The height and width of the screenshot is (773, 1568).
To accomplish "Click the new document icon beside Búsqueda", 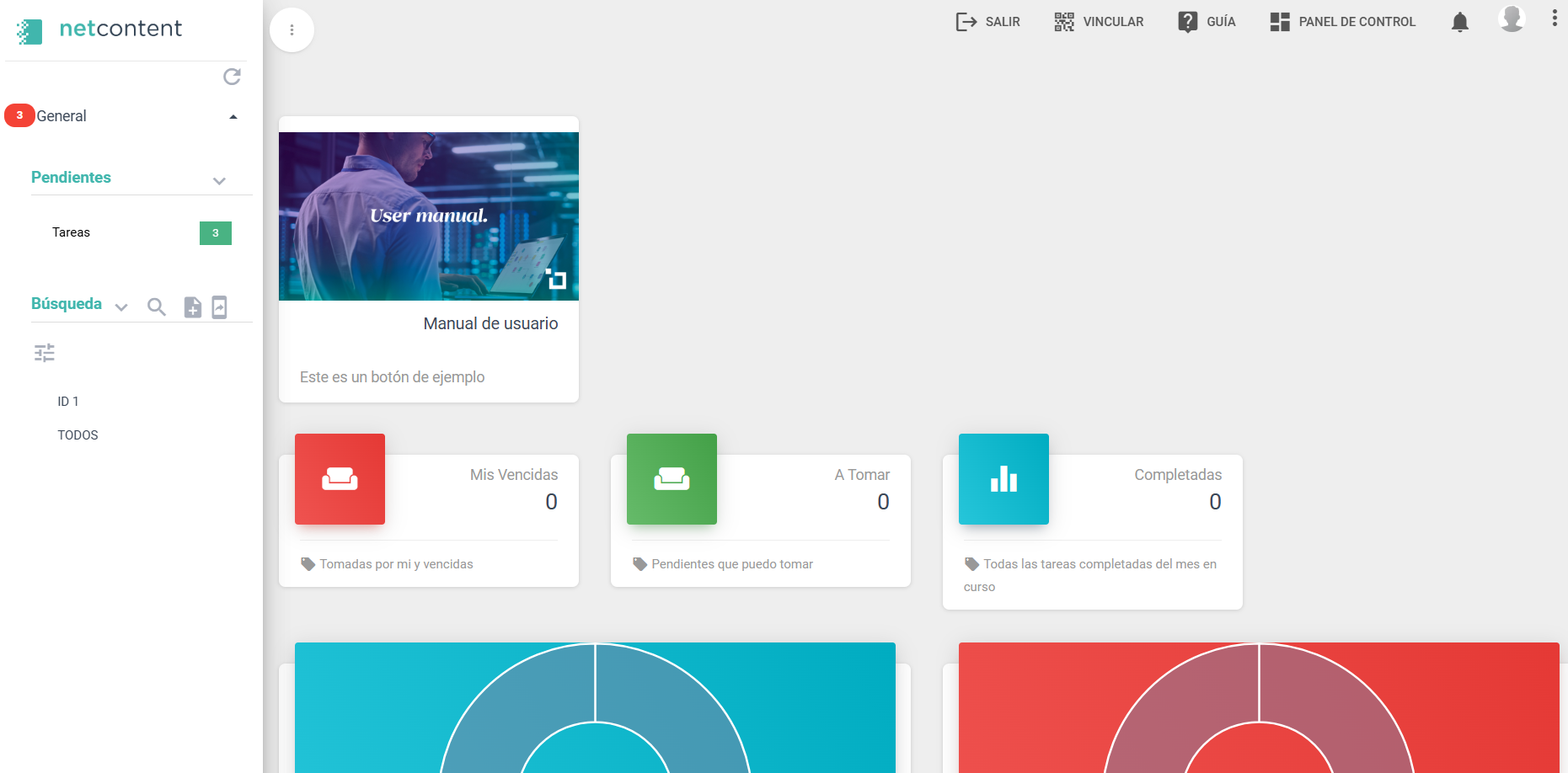I will (193, 307).
